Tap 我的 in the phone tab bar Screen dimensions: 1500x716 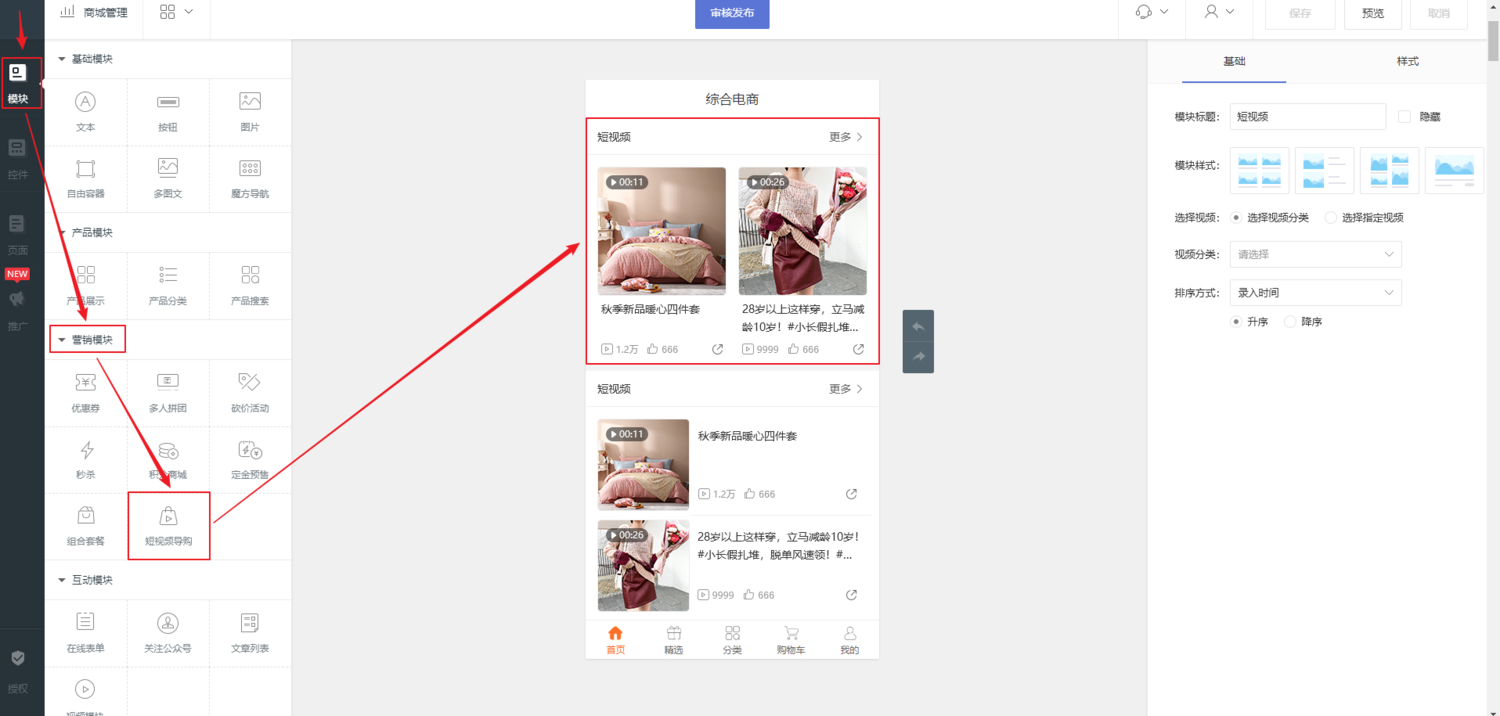click(850, 640)
